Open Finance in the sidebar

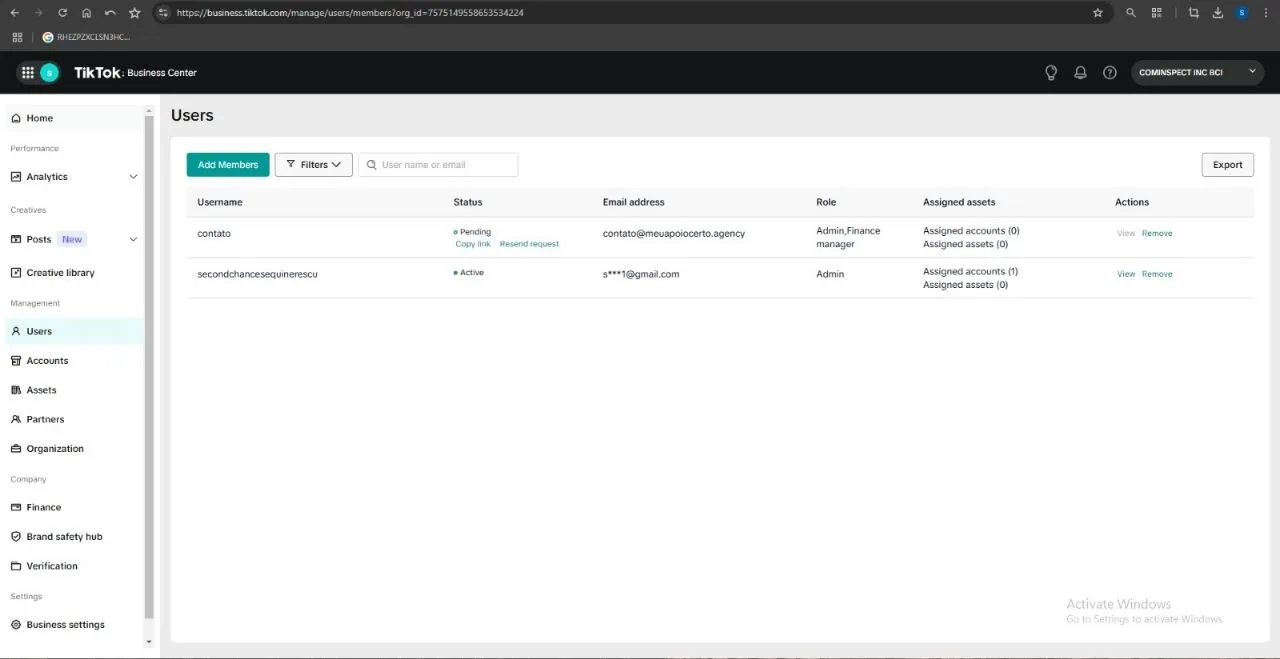pos(75,507)
